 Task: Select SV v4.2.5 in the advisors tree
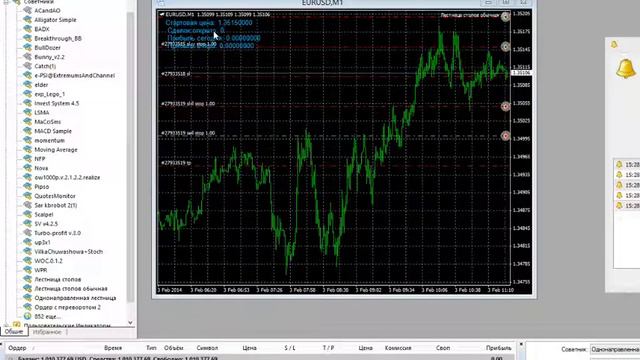[46, 224]
